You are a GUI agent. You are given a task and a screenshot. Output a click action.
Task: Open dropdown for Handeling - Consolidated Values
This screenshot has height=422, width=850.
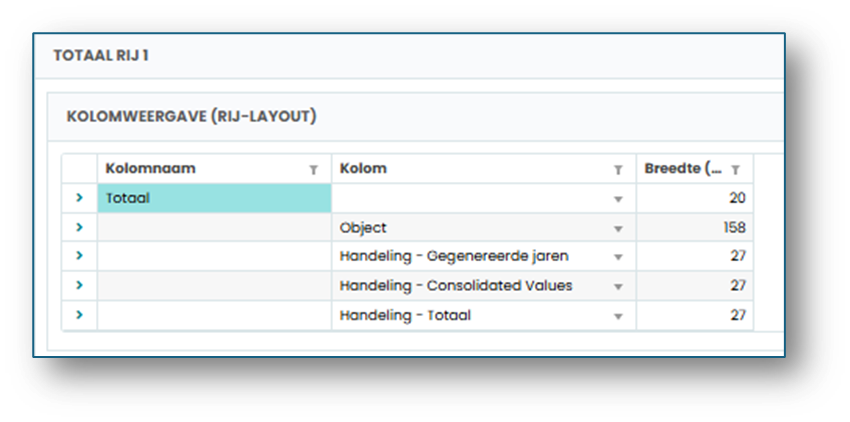pyautogui.click(x=618, y=286)
